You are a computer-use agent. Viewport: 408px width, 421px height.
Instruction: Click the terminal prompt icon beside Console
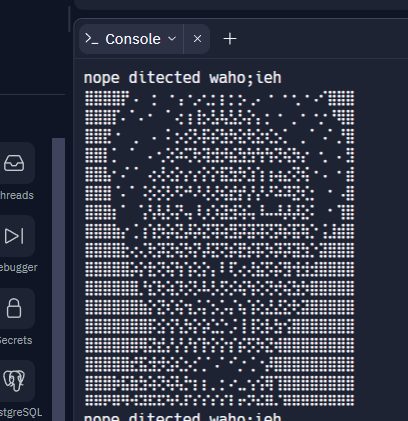click(x=91, y=39)
